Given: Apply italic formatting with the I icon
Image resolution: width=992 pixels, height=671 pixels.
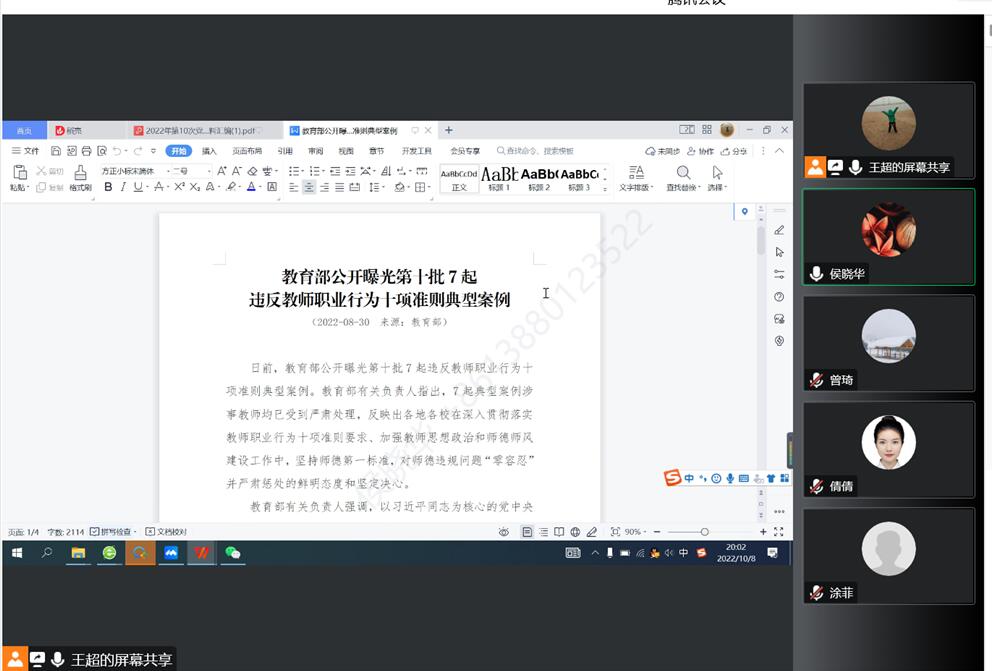Looking at the screenshot, I should pyautogui.click(x=123, y=187).
